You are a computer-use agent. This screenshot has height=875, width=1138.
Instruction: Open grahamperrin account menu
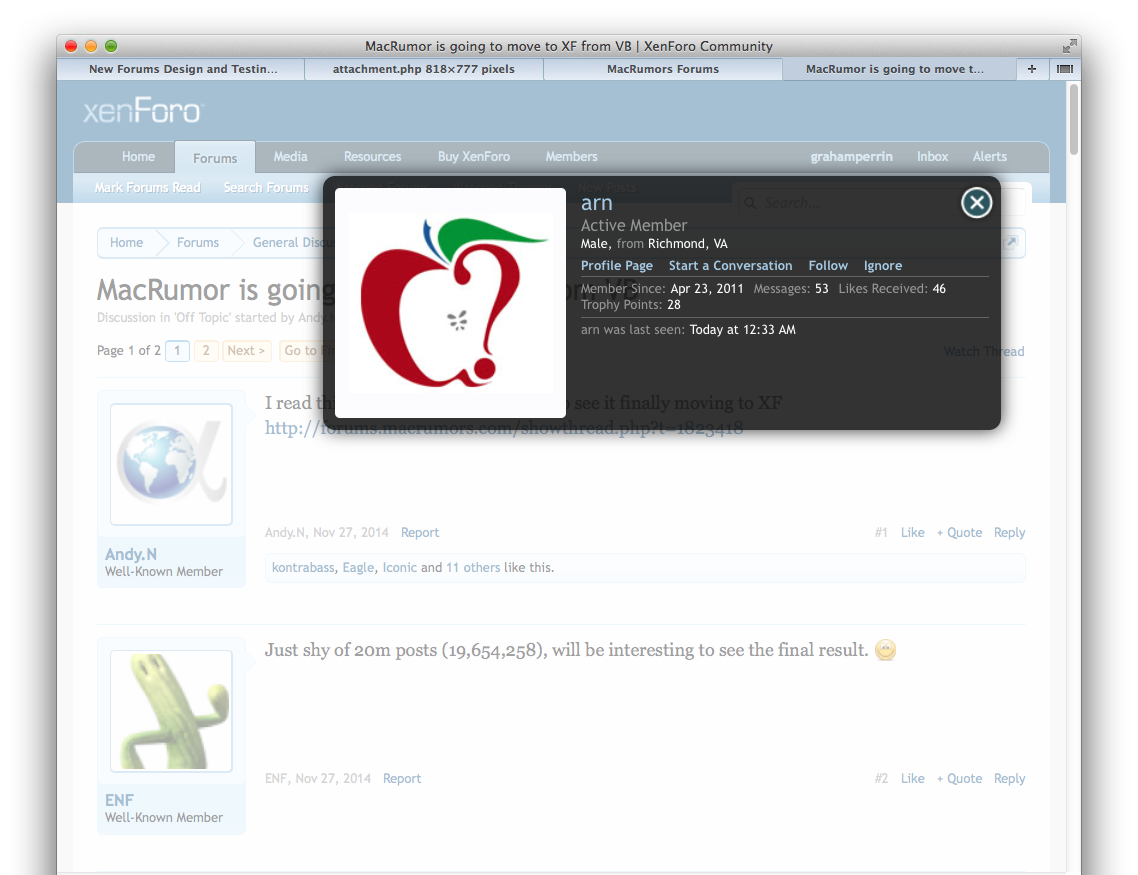(x=851, y=157)
